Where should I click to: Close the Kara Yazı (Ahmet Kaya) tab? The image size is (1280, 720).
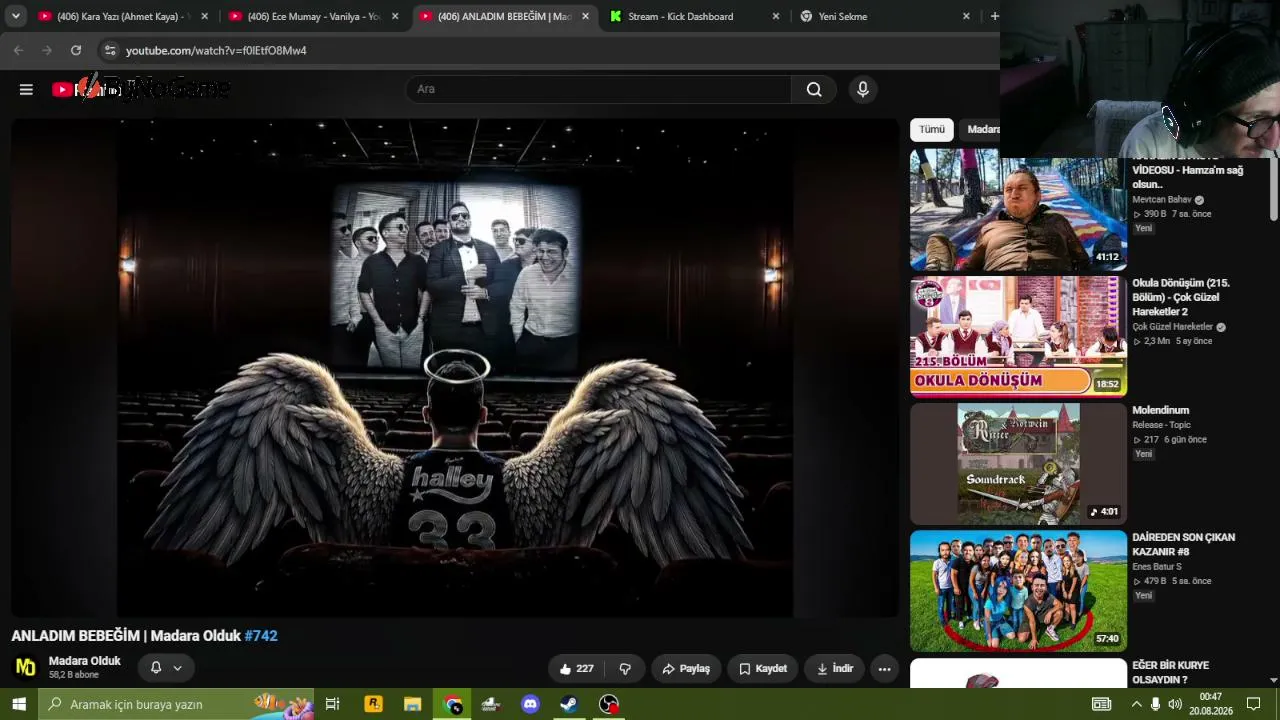click(204, 16)
